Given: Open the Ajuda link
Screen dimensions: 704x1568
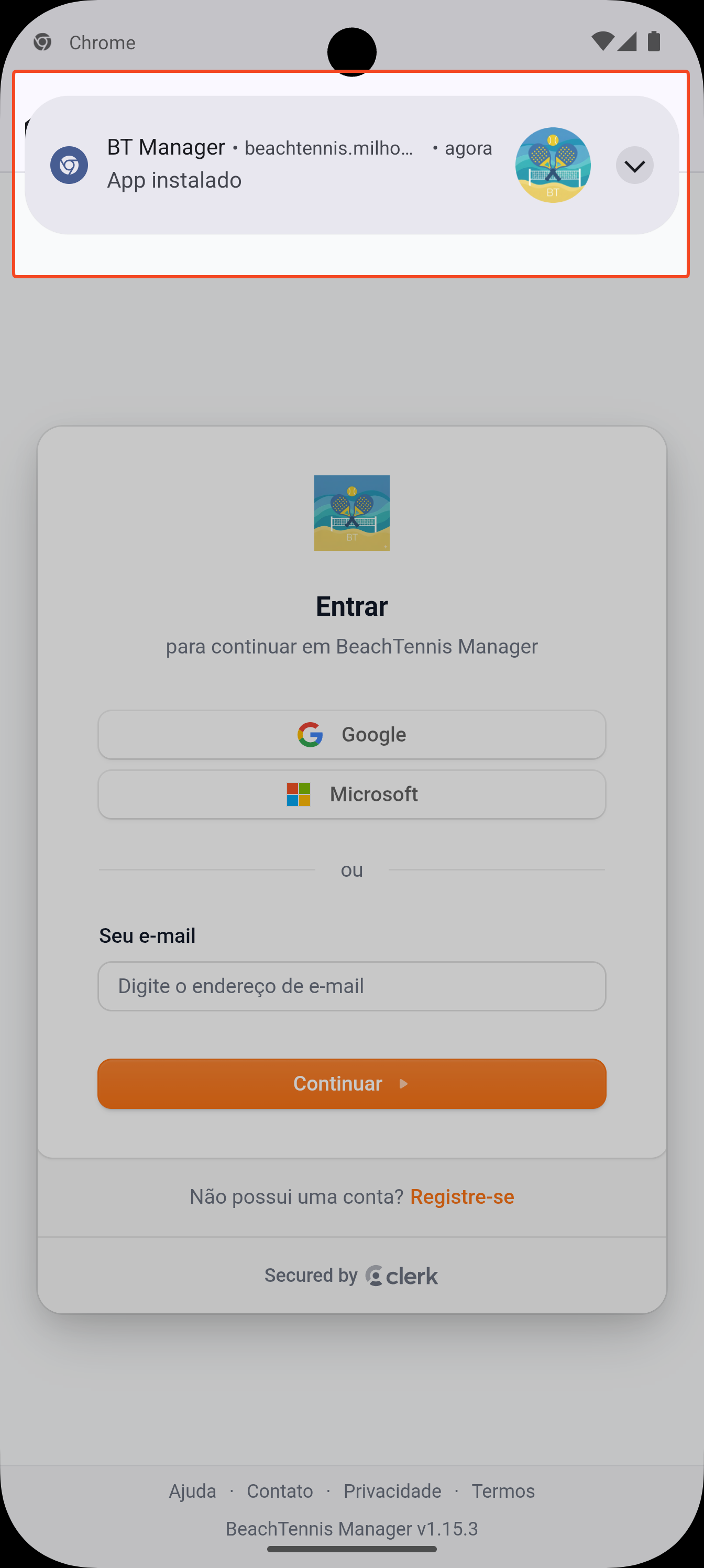Looking at the screenshot, I should [192, 1490].
